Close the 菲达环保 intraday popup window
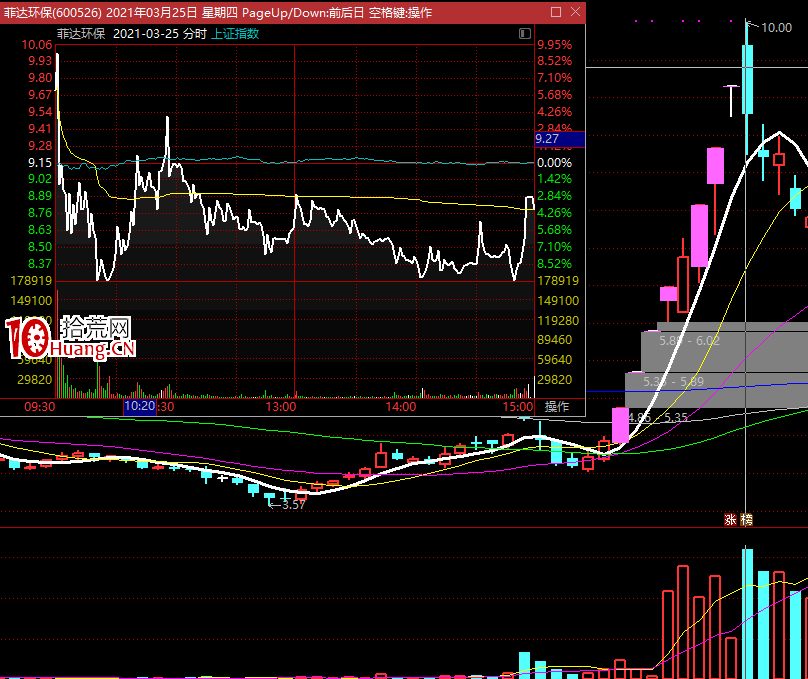This screenshot has width=808, height=679. [x=576, y=12]
